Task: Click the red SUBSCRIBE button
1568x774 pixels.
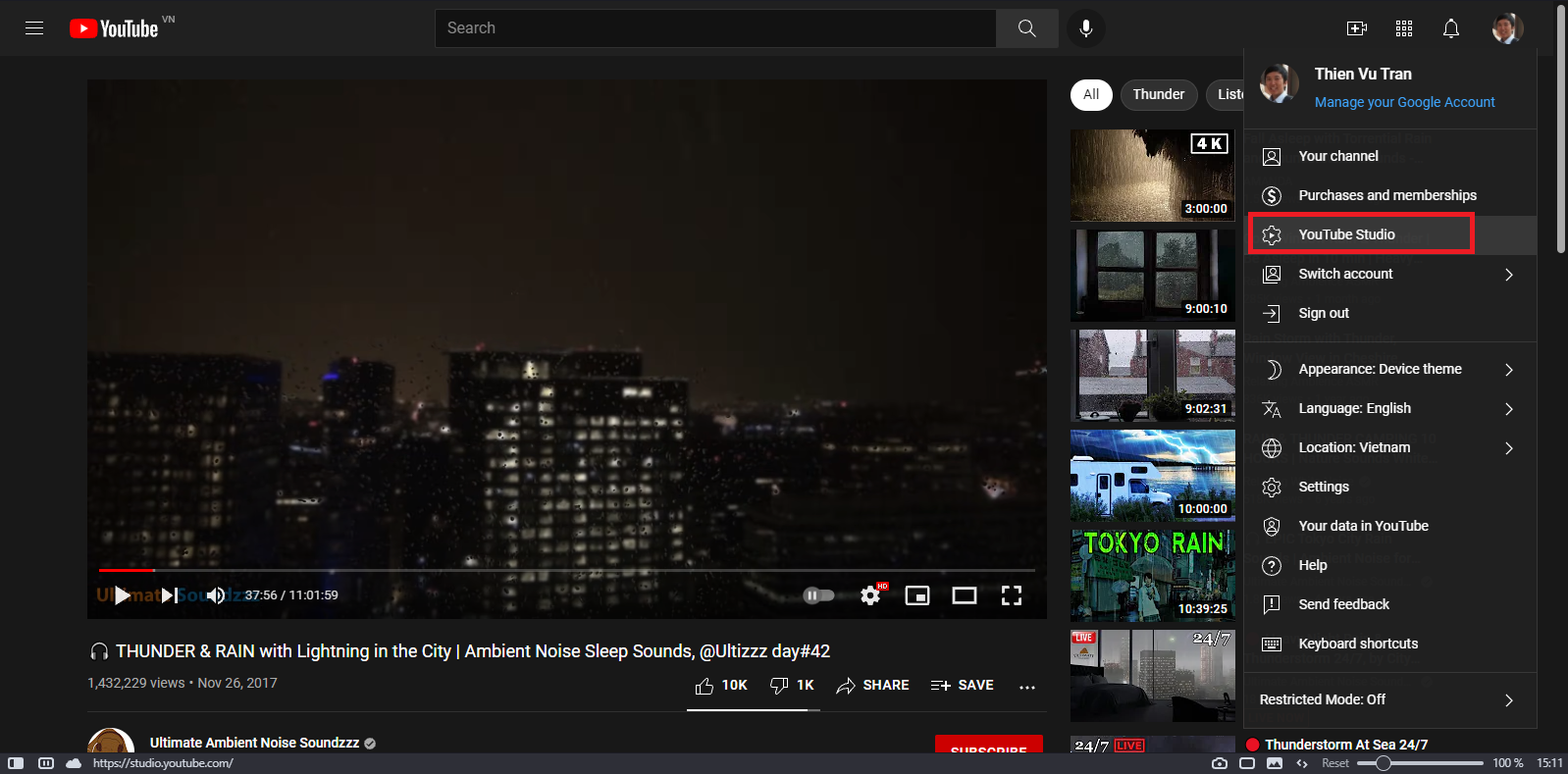Action: click(989, 745)
